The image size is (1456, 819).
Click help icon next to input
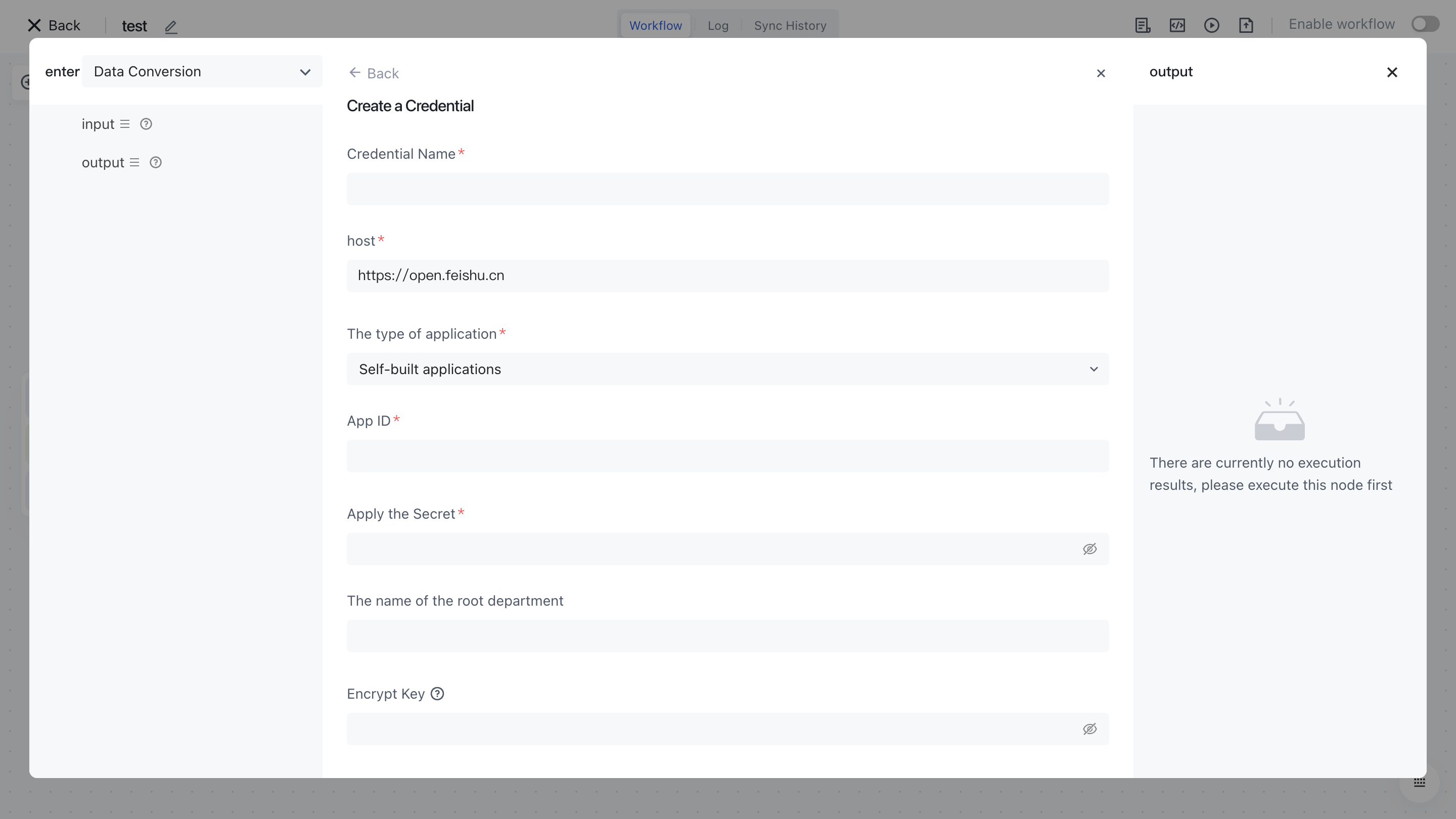click(146, 124)
